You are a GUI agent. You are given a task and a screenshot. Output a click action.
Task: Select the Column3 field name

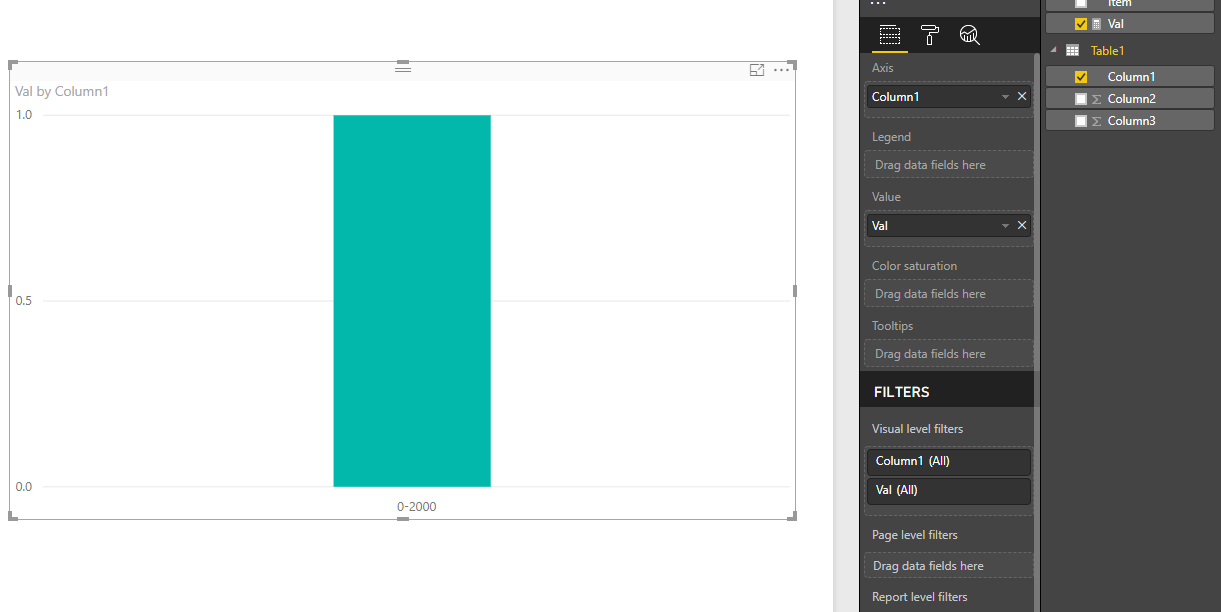coord(1131,121)
